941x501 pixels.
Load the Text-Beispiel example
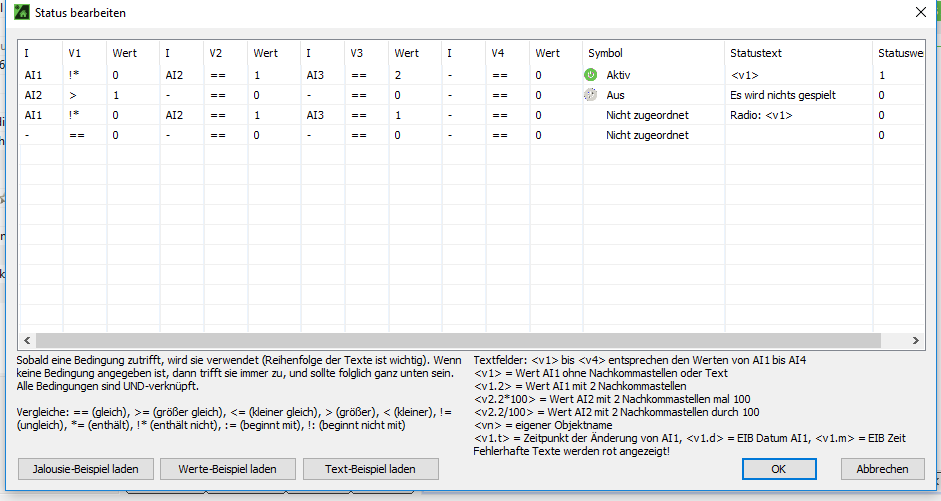(x=370, y=469)
